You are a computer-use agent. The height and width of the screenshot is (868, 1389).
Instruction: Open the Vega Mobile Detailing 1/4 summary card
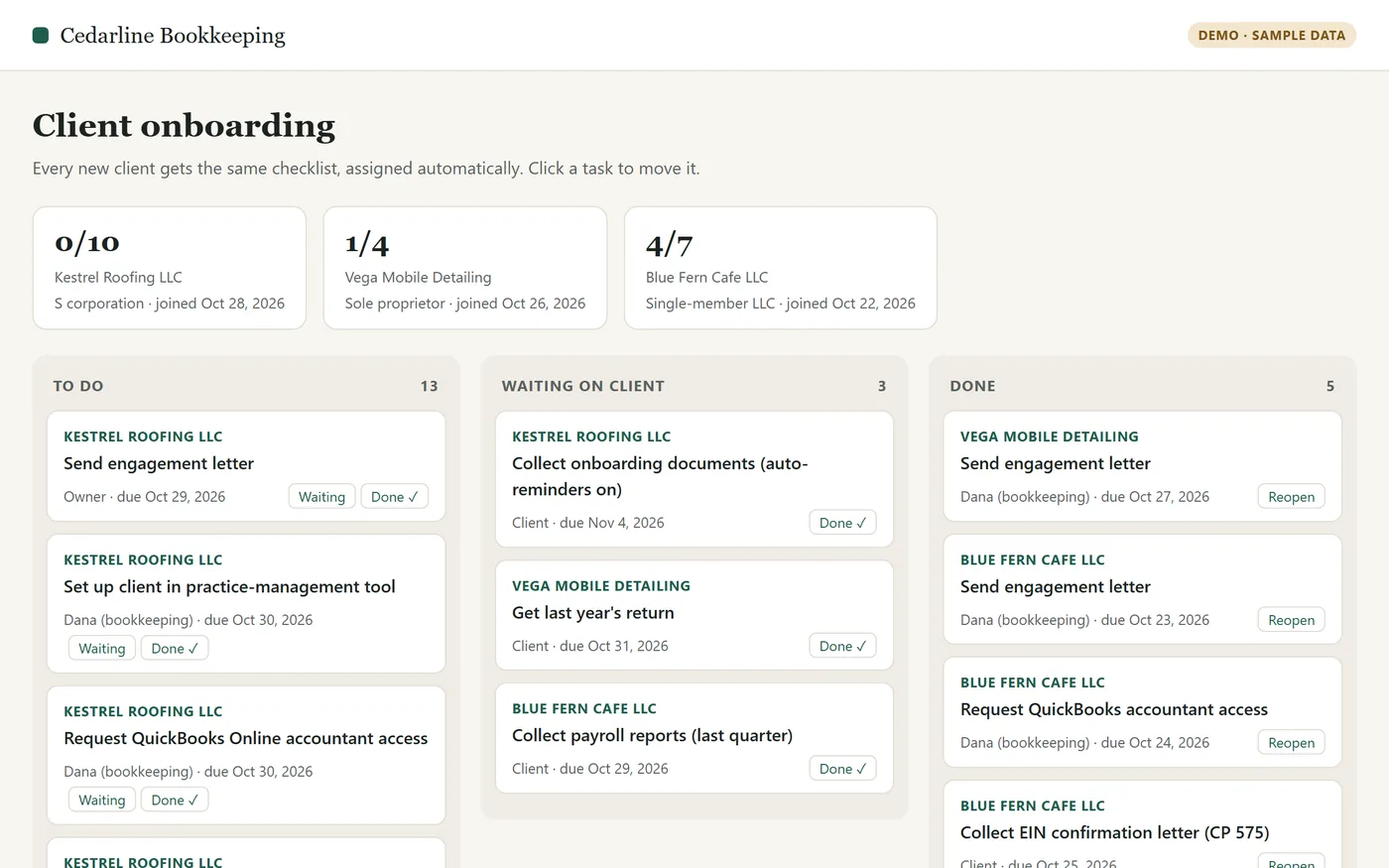(x=465, y=268)
